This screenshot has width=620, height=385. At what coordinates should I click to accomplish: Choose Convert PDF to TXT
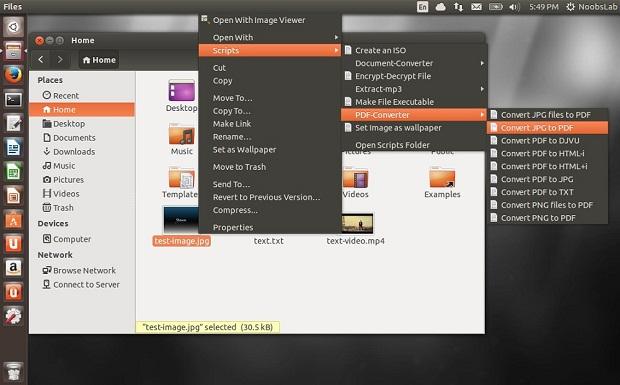[x=548, y=192]
